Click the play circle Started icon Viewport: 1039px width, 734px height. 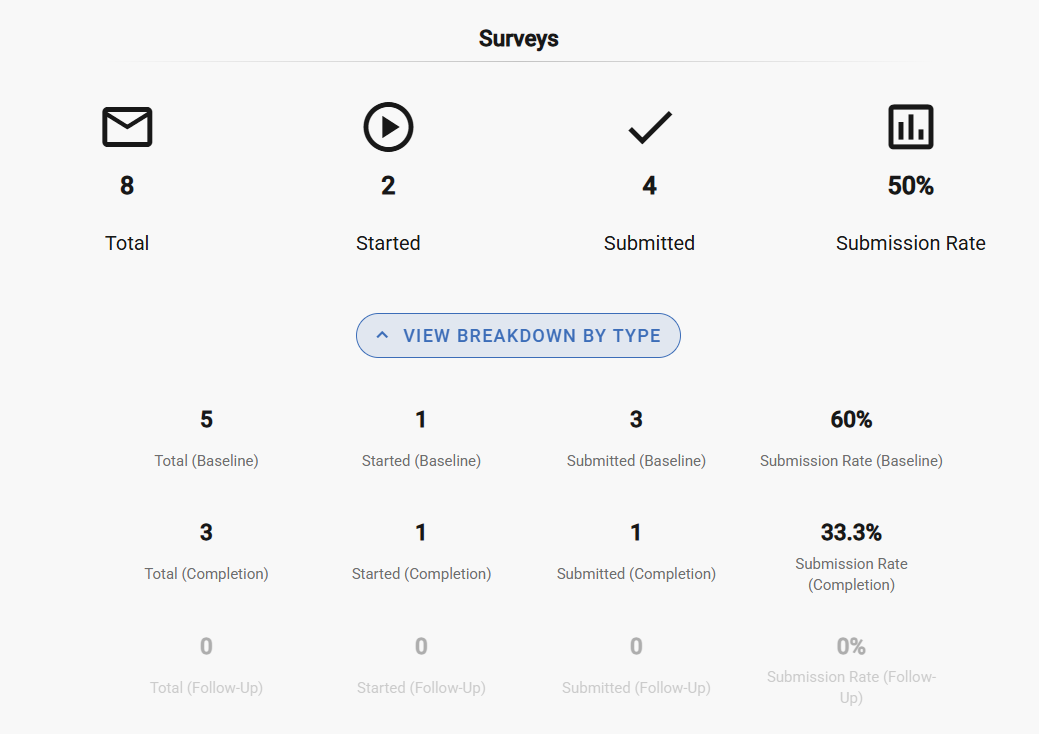click(388, 127)
